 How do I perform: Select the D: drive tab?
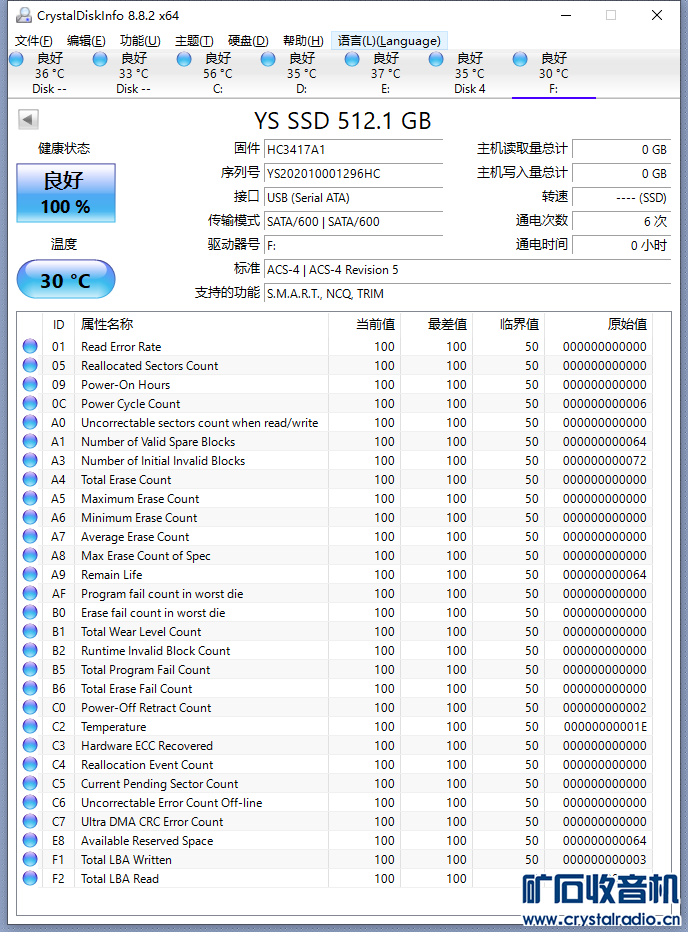pyautogui.click(x=301, y=74)
